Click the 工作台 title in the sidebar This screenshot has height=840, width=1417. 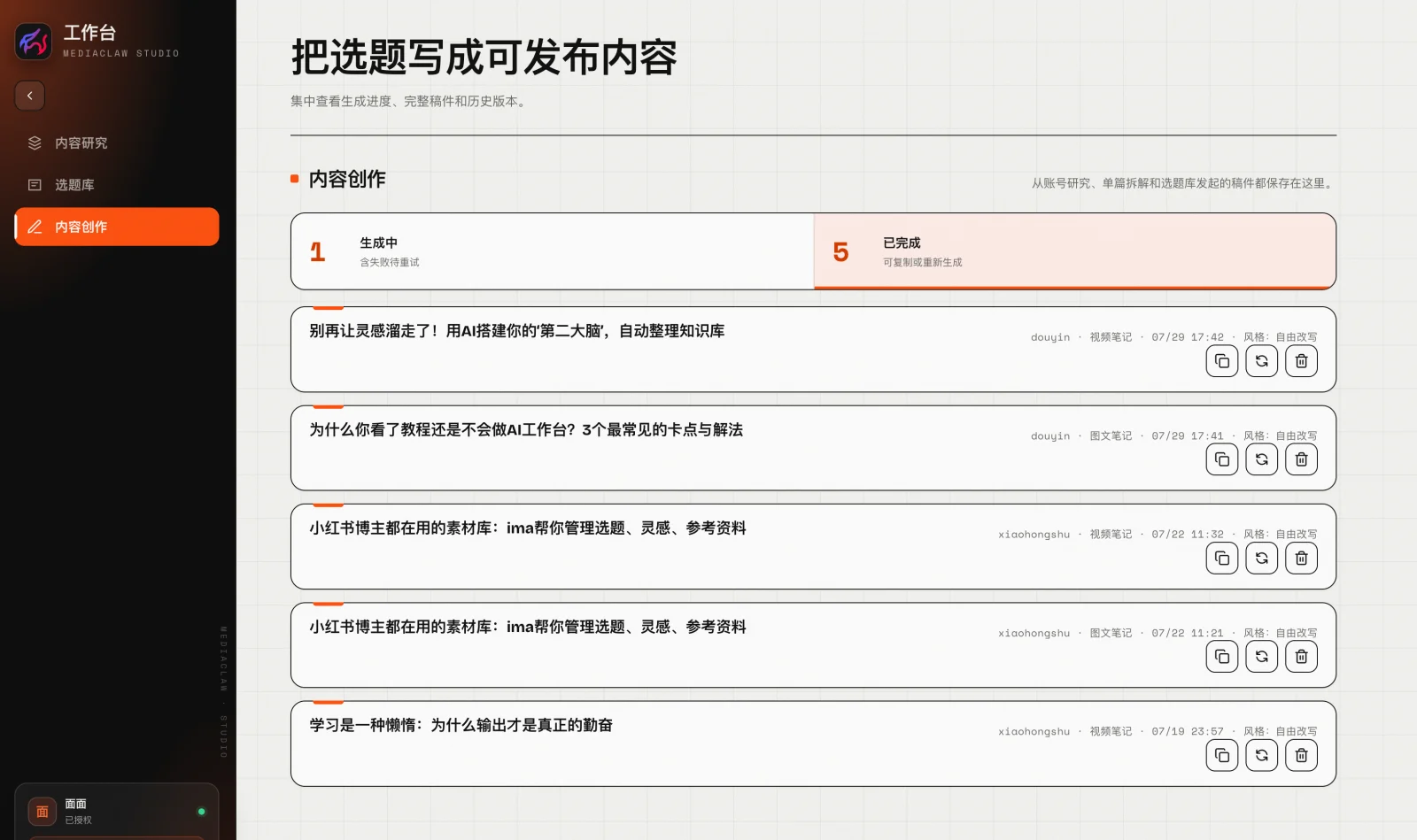(89, 33)
